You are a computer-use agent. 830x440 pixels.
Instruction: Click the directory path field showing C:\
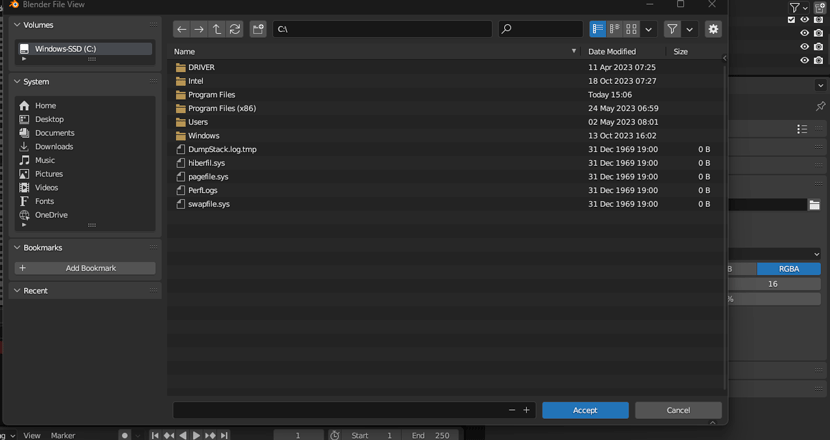tap(382, 29)
